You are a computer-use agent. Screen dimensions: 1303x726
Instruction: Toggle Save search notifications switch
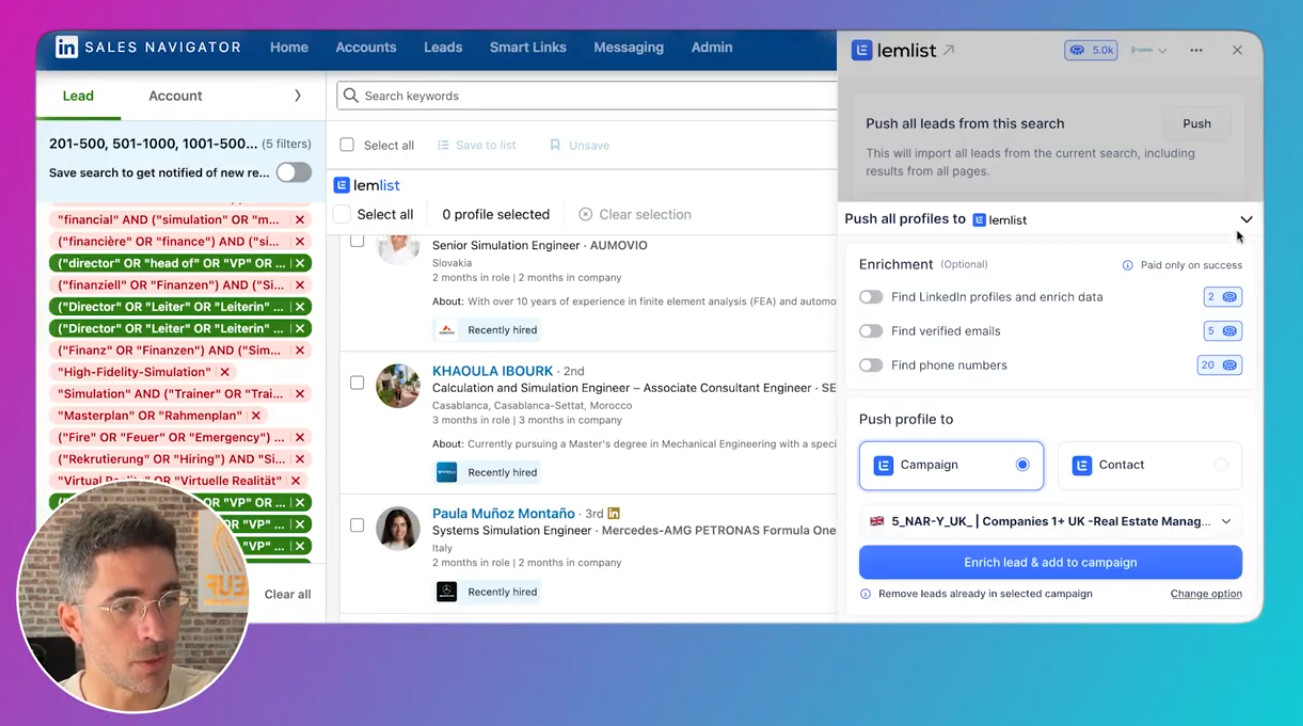(294, 172)
